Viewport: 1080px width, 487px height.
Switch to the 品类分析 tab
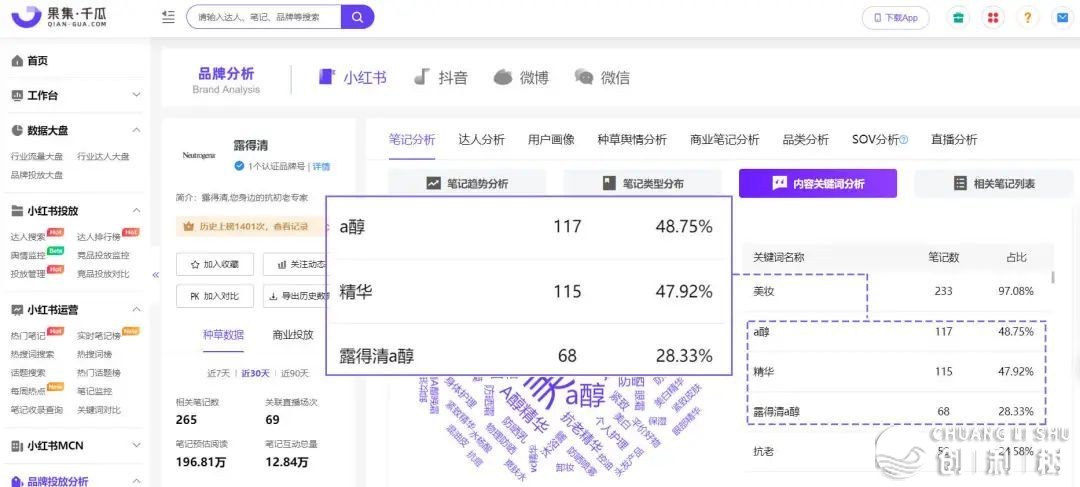[806, 140]
